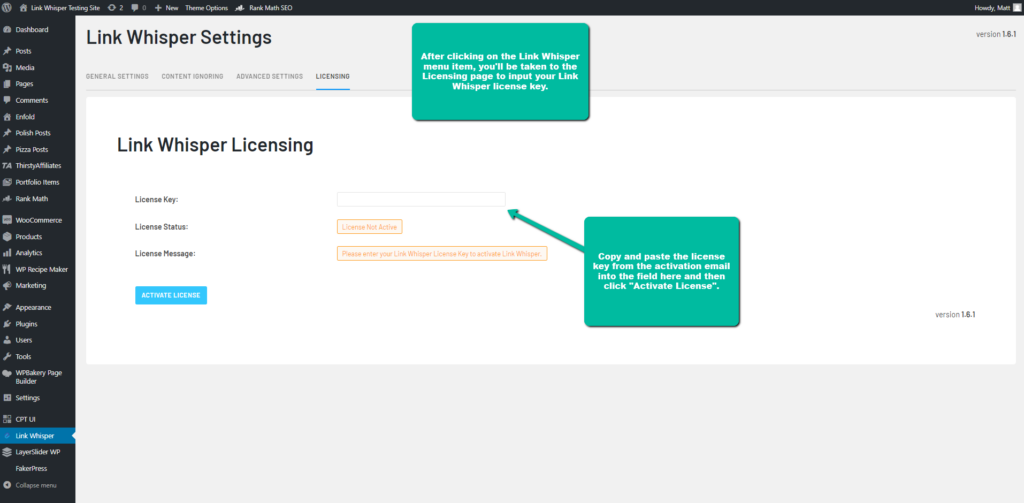Screen dimensions: 1024x503
Task: Click the Rank Math sidebar icon
Action: coord(7,199)
